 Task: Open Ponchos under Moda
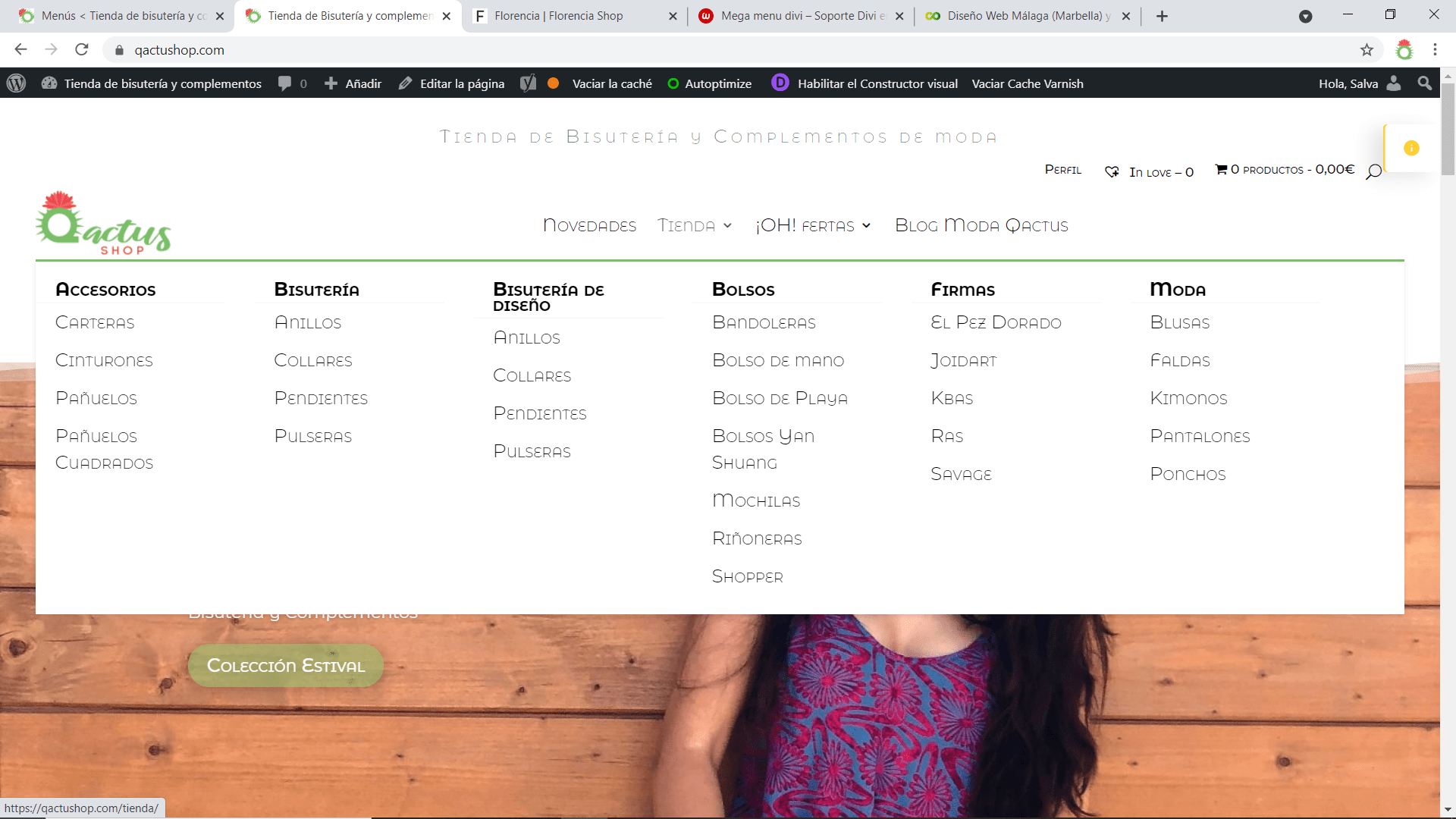[x=1188, y=474]
